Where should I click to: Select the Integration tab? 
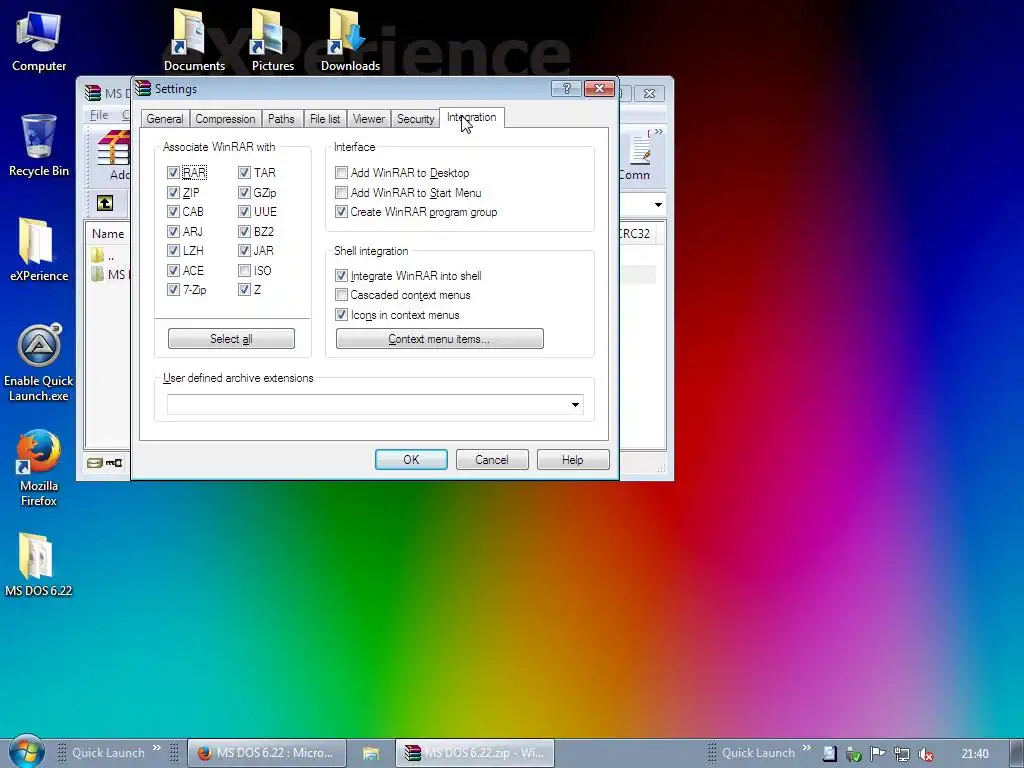472,118
